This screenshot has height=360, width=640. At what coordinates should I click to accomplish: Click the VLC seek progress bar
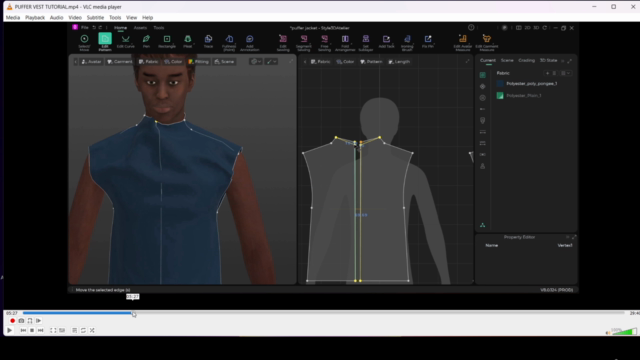pyautogui.click(x=323, y=313)
